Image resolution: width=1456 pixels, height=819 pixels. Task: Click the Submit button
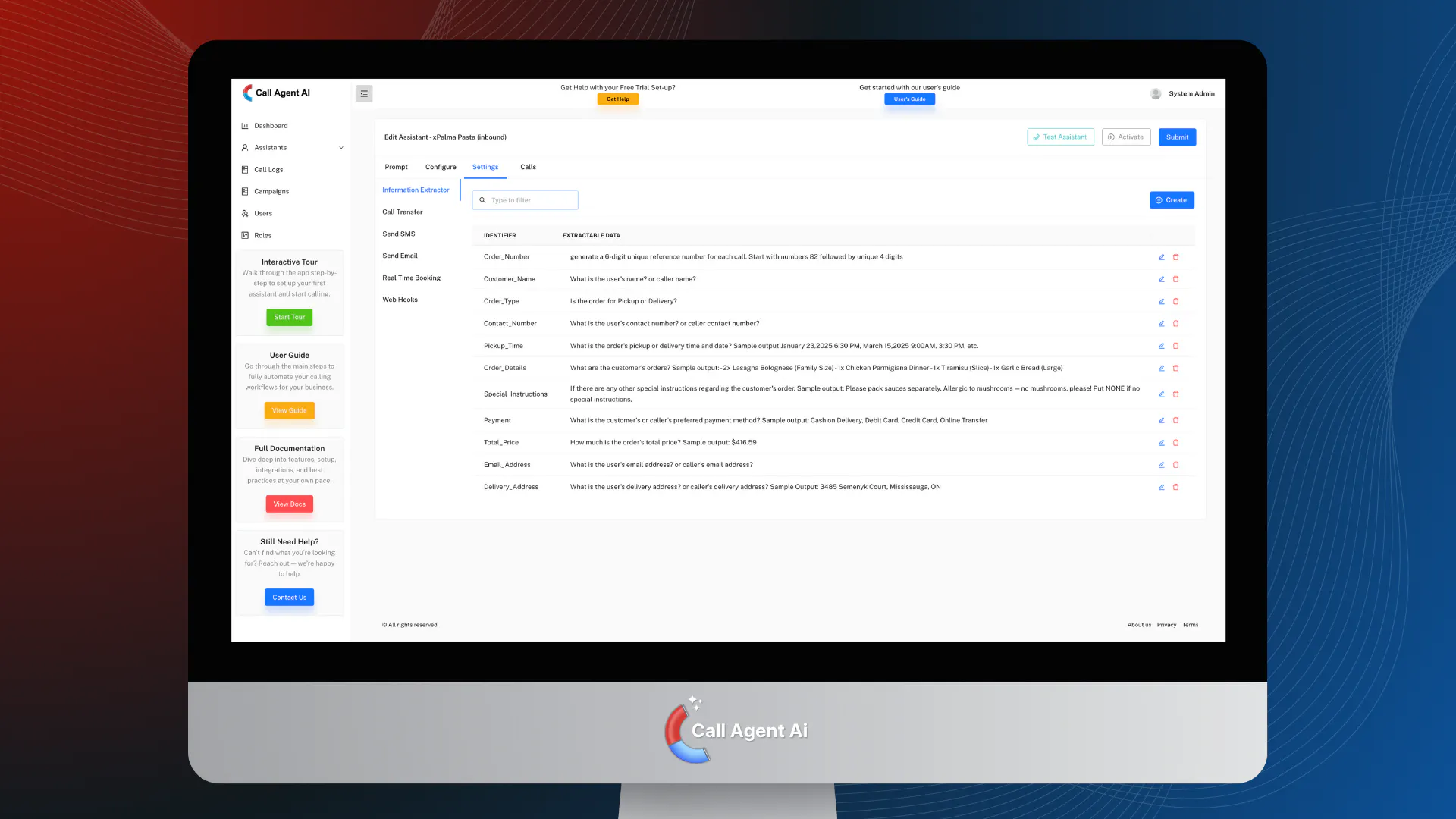(1177, 137)
